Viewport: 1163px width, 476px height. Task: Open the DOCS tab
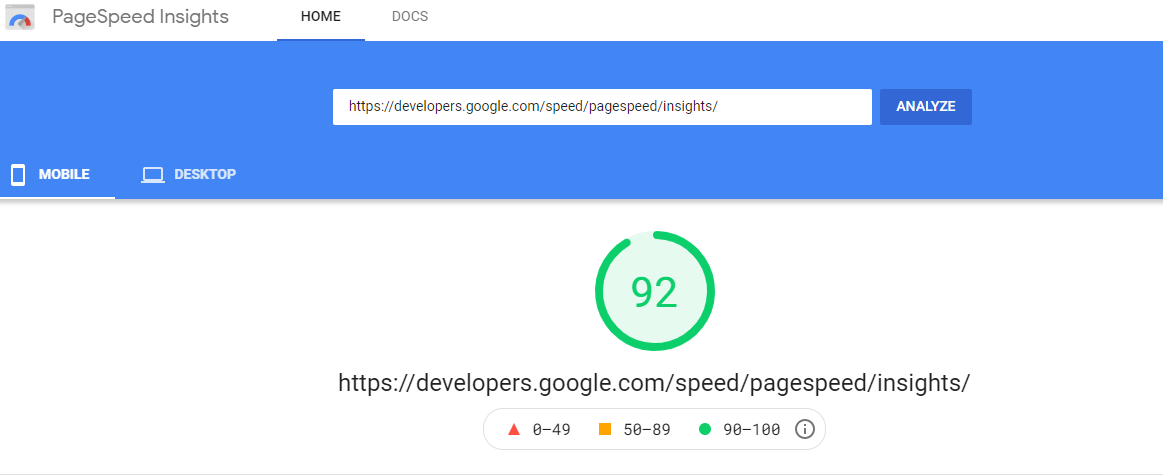pyautogui.click(x=410, y=17)
